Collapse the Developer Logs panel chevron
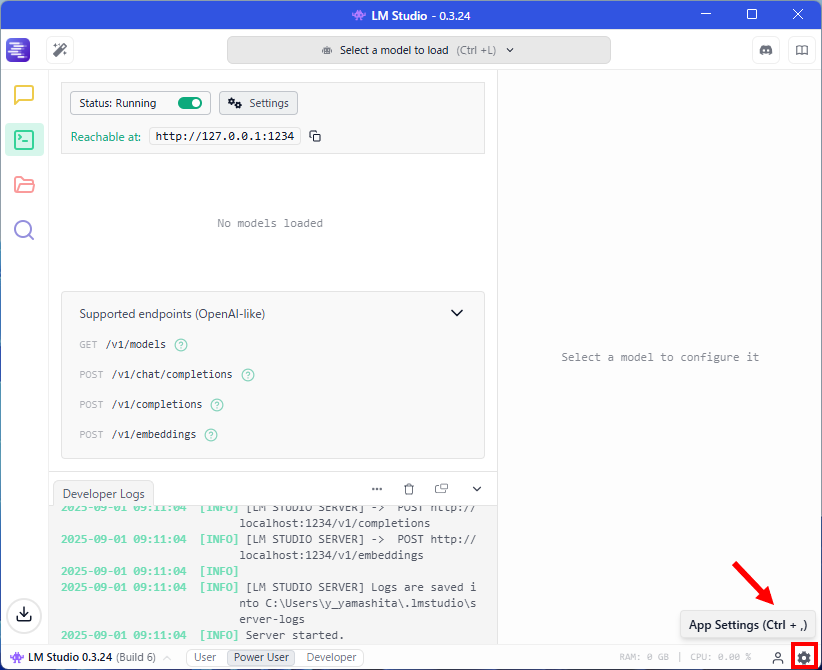The height and width of the screenshot is (670, 822). 477,489
